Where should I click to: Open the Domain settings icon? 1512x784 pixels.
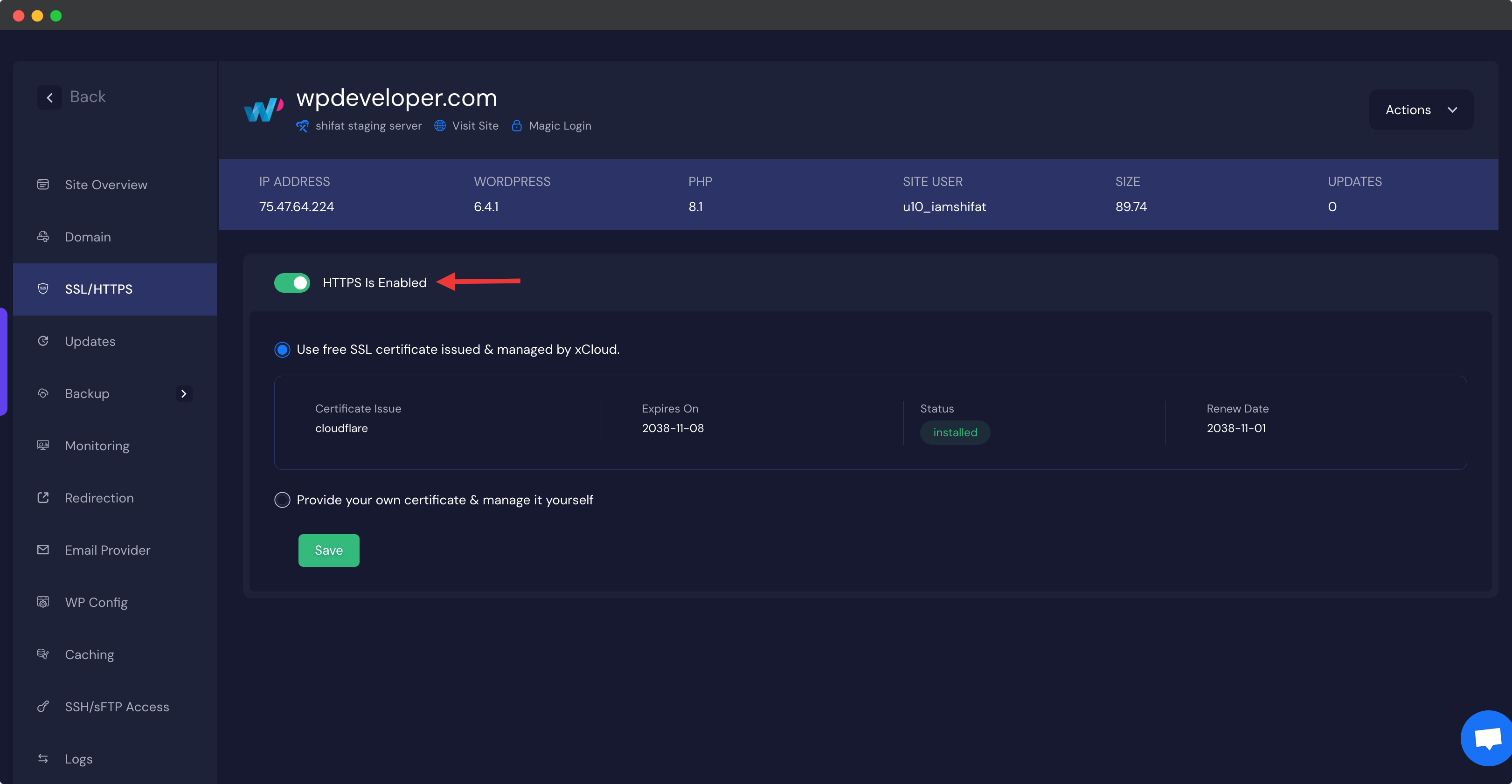(43, 236)
